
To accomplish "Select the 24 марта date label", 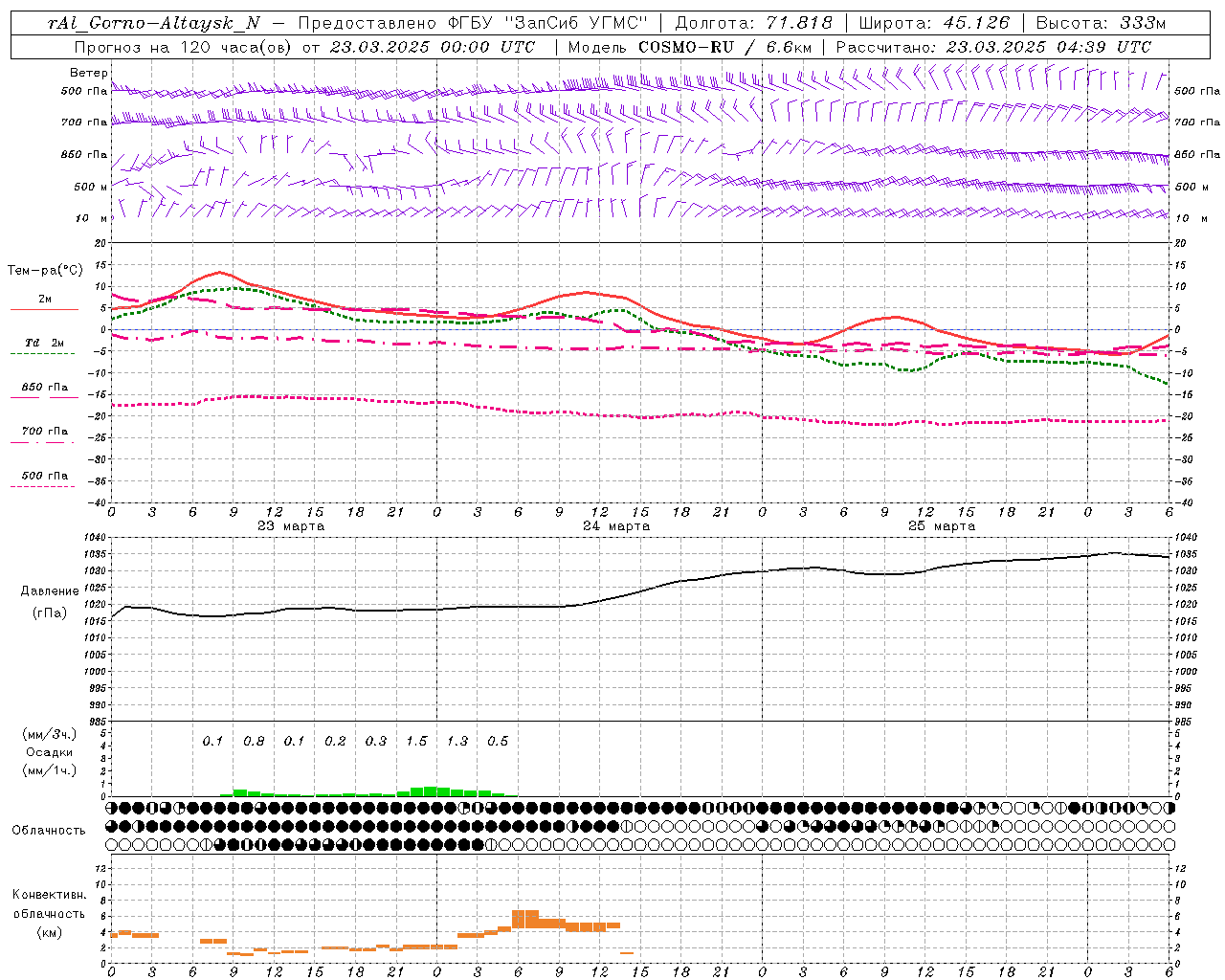I will click(x=616, y=526).
